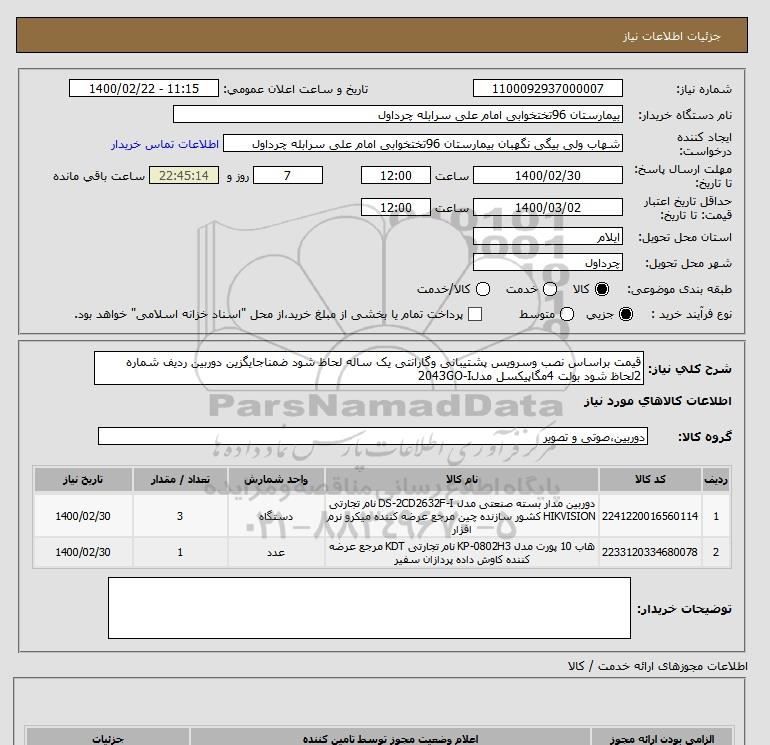770x745 pixels.
Task: Open اطلاعات تماس خریدار link
Action: pyautogui.click(x=165, y=144)
